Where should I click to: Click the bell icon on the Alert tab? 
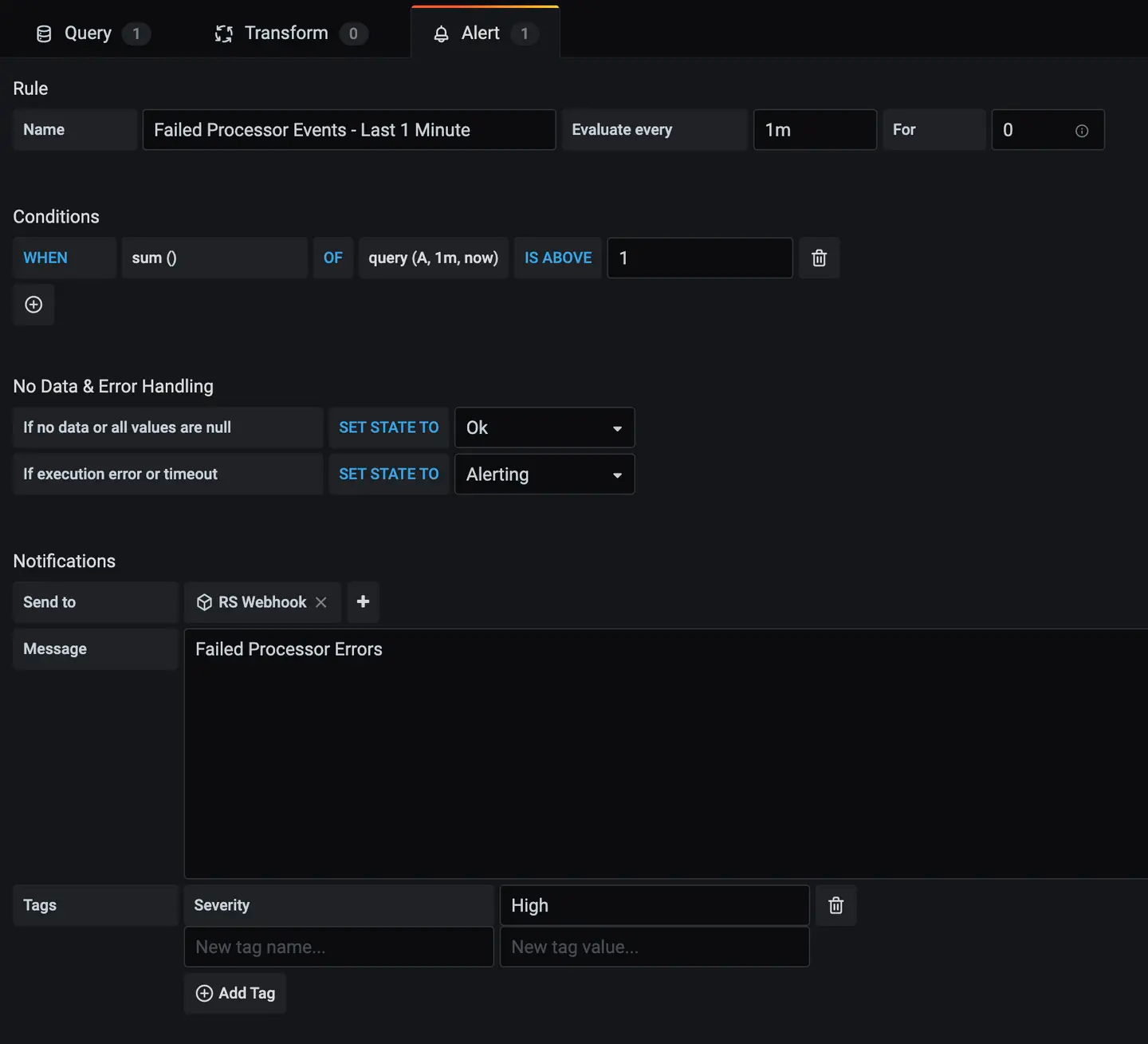pos(441,33)
